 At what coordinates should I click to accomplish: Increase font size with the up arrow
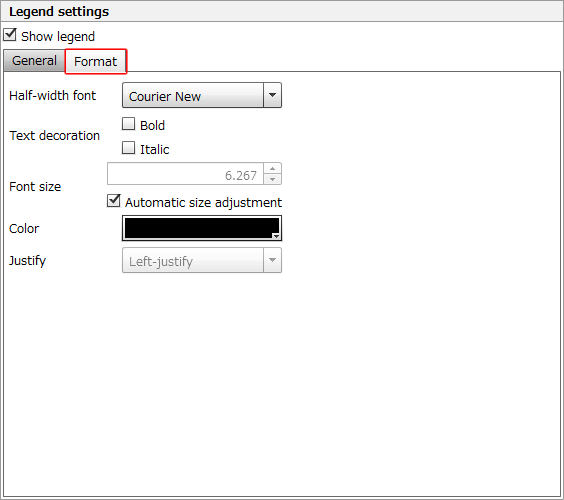point(273,169)
